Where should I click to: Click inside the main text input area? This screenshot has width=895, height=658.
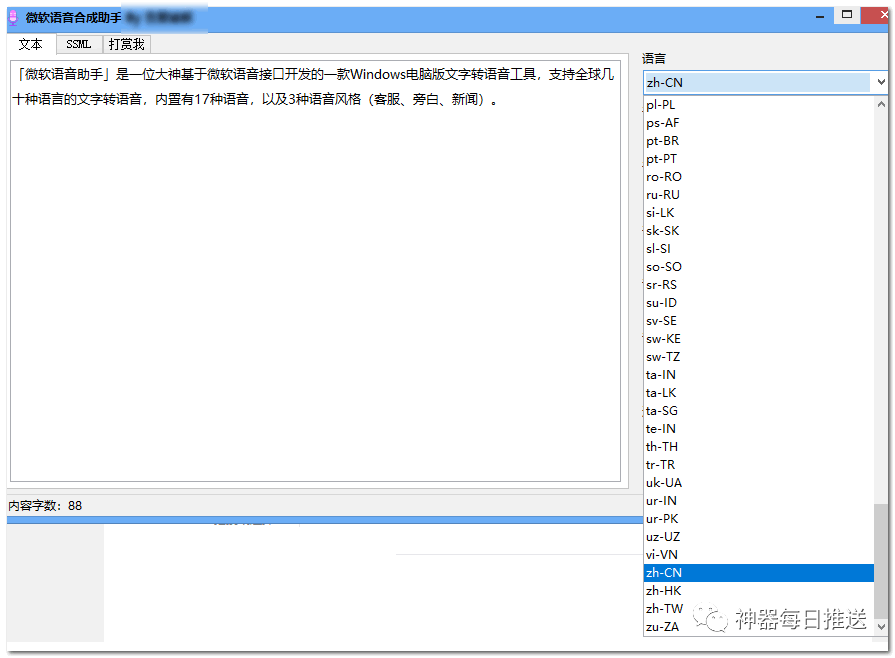coord(315,271)
